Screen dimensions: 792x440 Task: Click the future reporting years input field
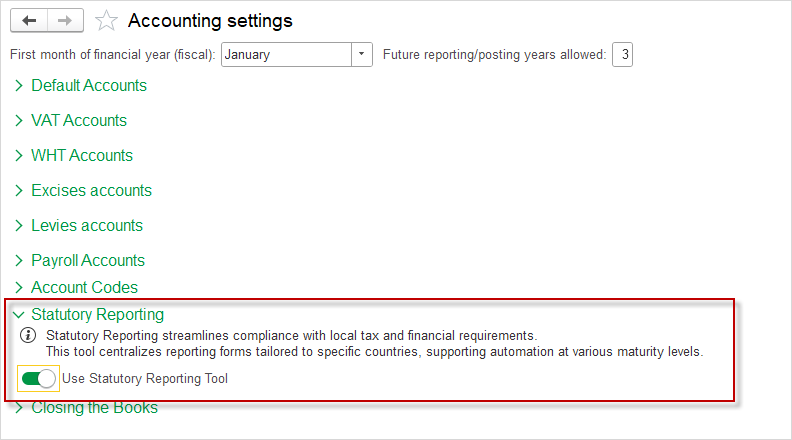tap(622, 55)
